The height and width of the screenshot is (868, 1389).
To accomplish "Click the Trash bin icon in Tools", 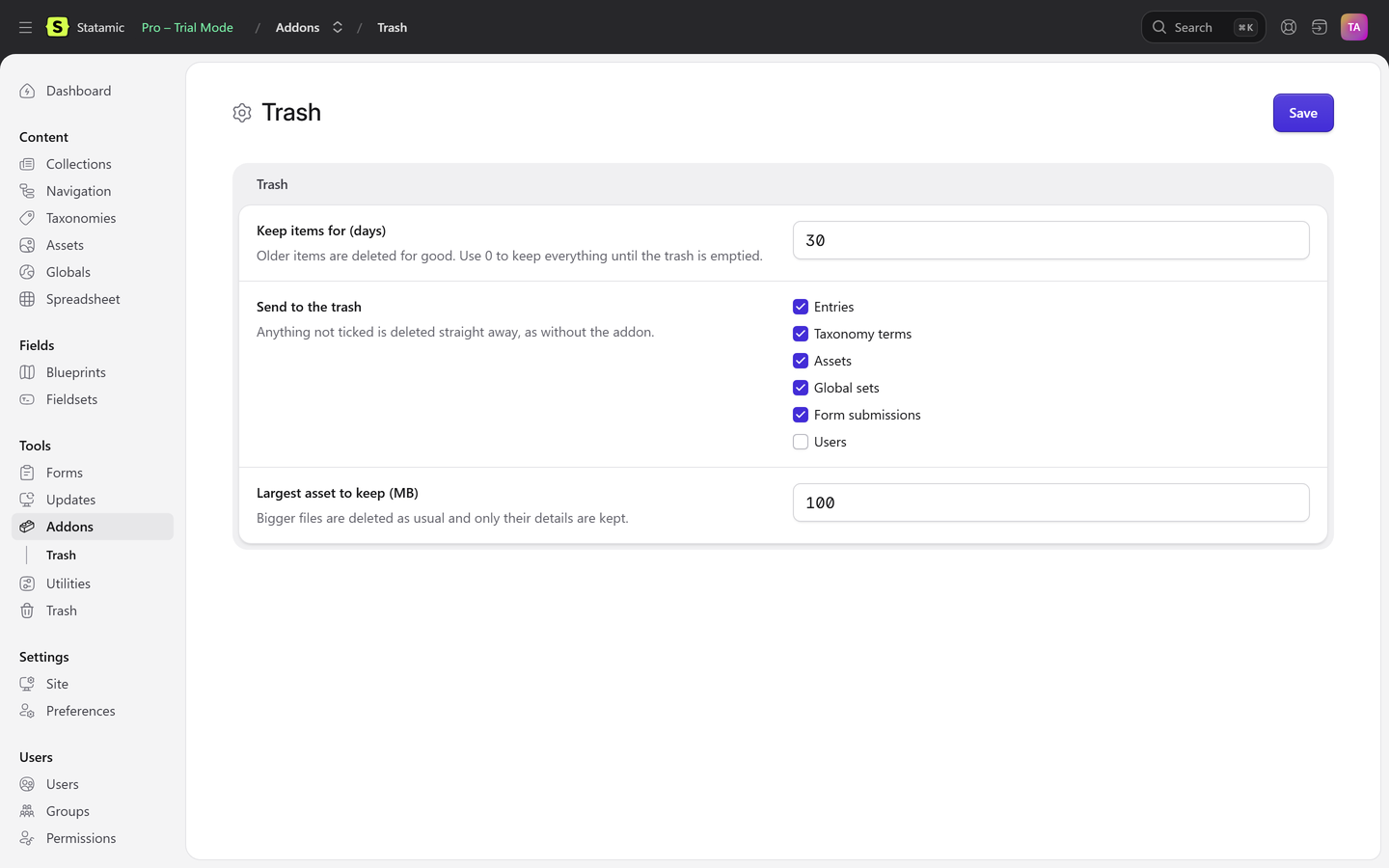I will pyautogui.click(x=27, y=610).
